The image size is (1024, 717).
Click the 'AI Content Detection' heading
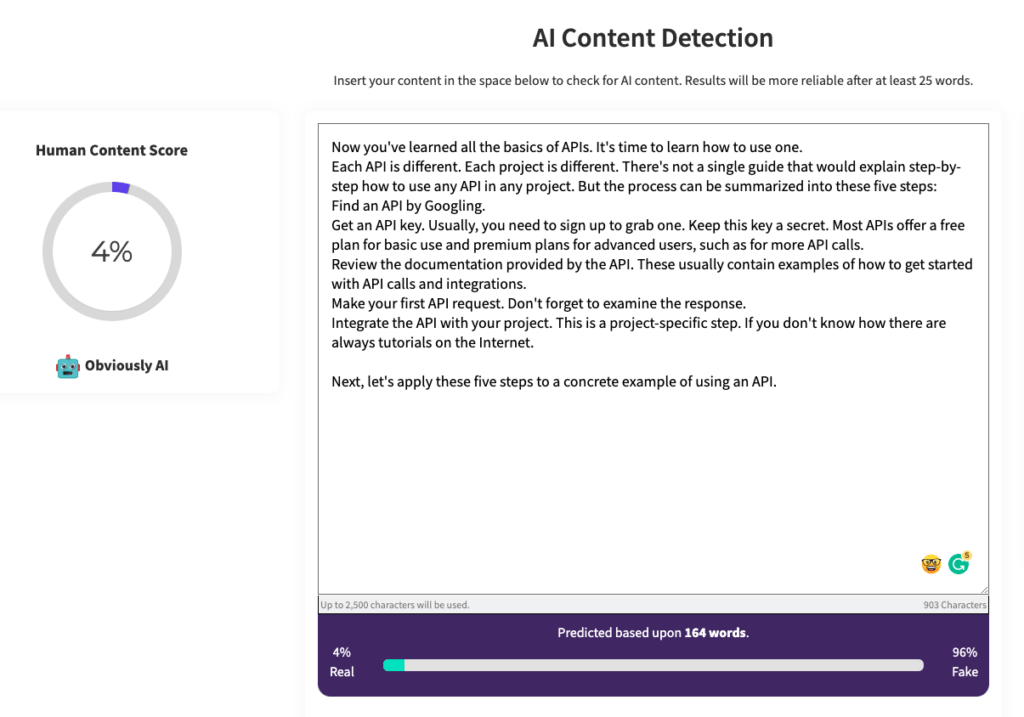(x=652, y=38)
